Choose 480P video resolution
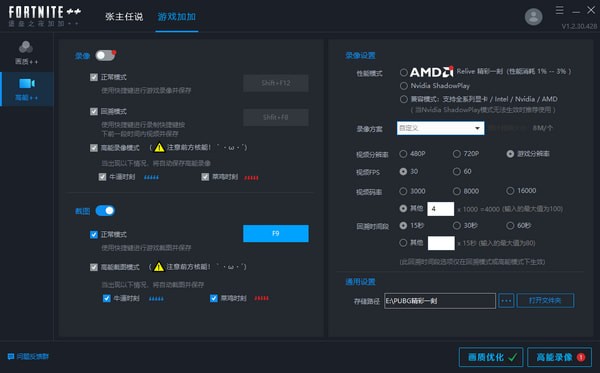 pyautogui.click(x=403, y=154)
